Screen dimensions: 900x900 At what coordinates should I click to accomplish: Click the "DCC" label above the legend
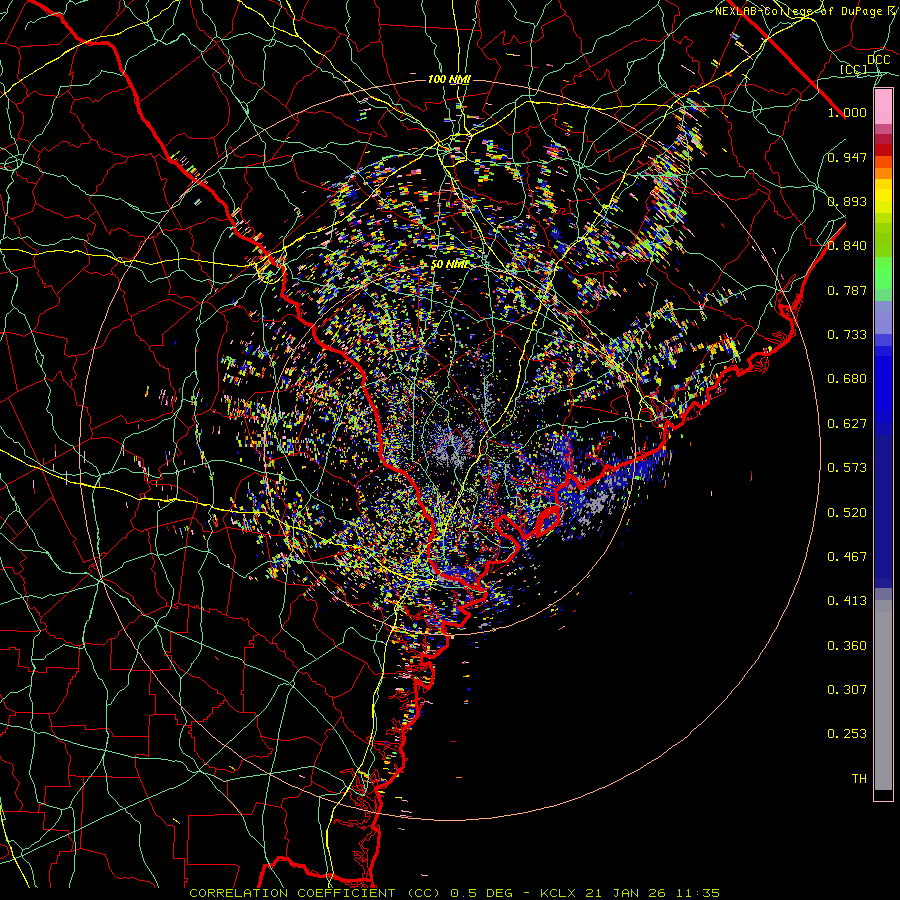coord(879,60)
